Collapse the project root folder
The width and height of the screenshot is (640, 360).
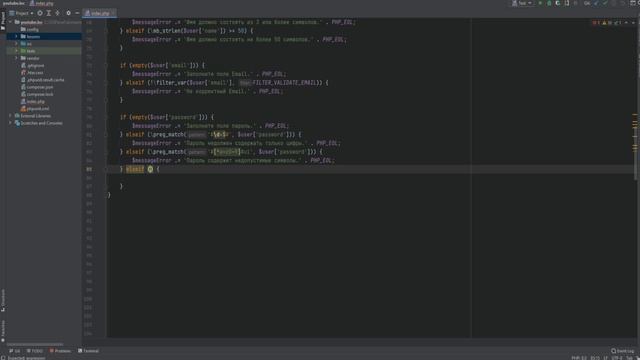point(10,22)
